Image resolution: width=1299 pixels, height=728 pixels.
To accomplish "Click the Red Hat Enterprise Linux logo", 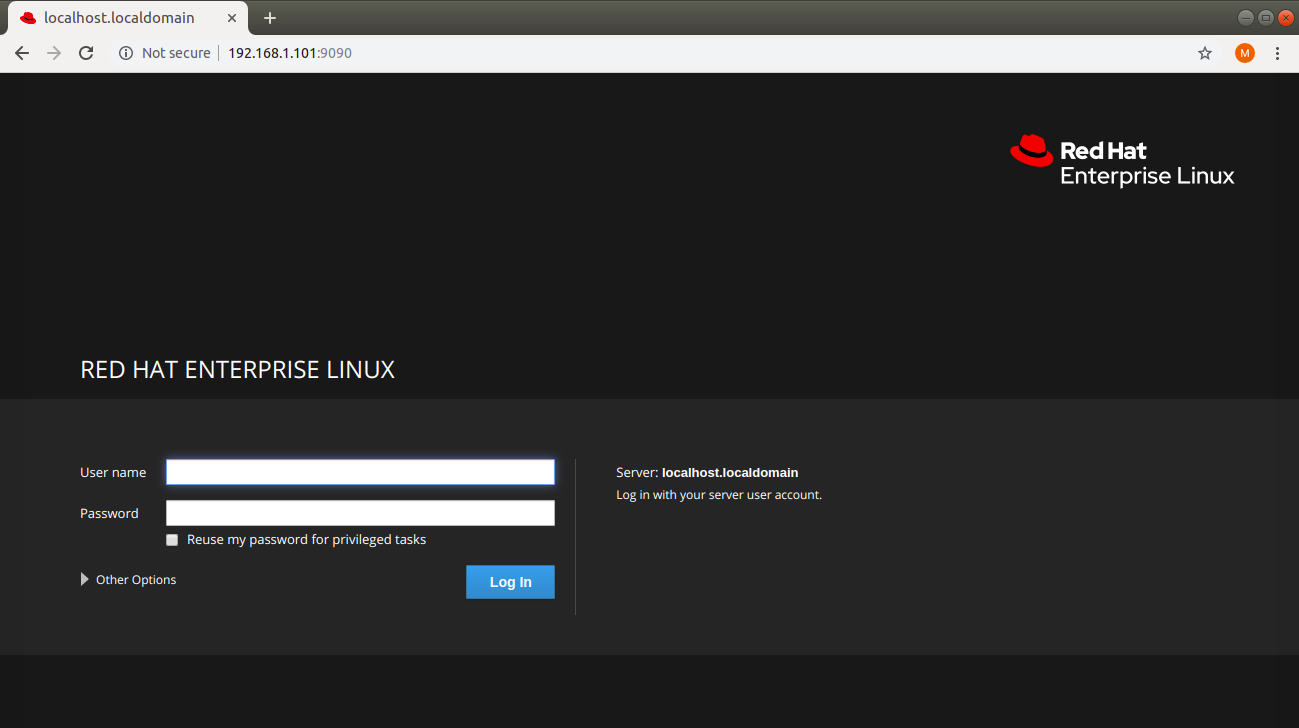I will click(1122, 160).
